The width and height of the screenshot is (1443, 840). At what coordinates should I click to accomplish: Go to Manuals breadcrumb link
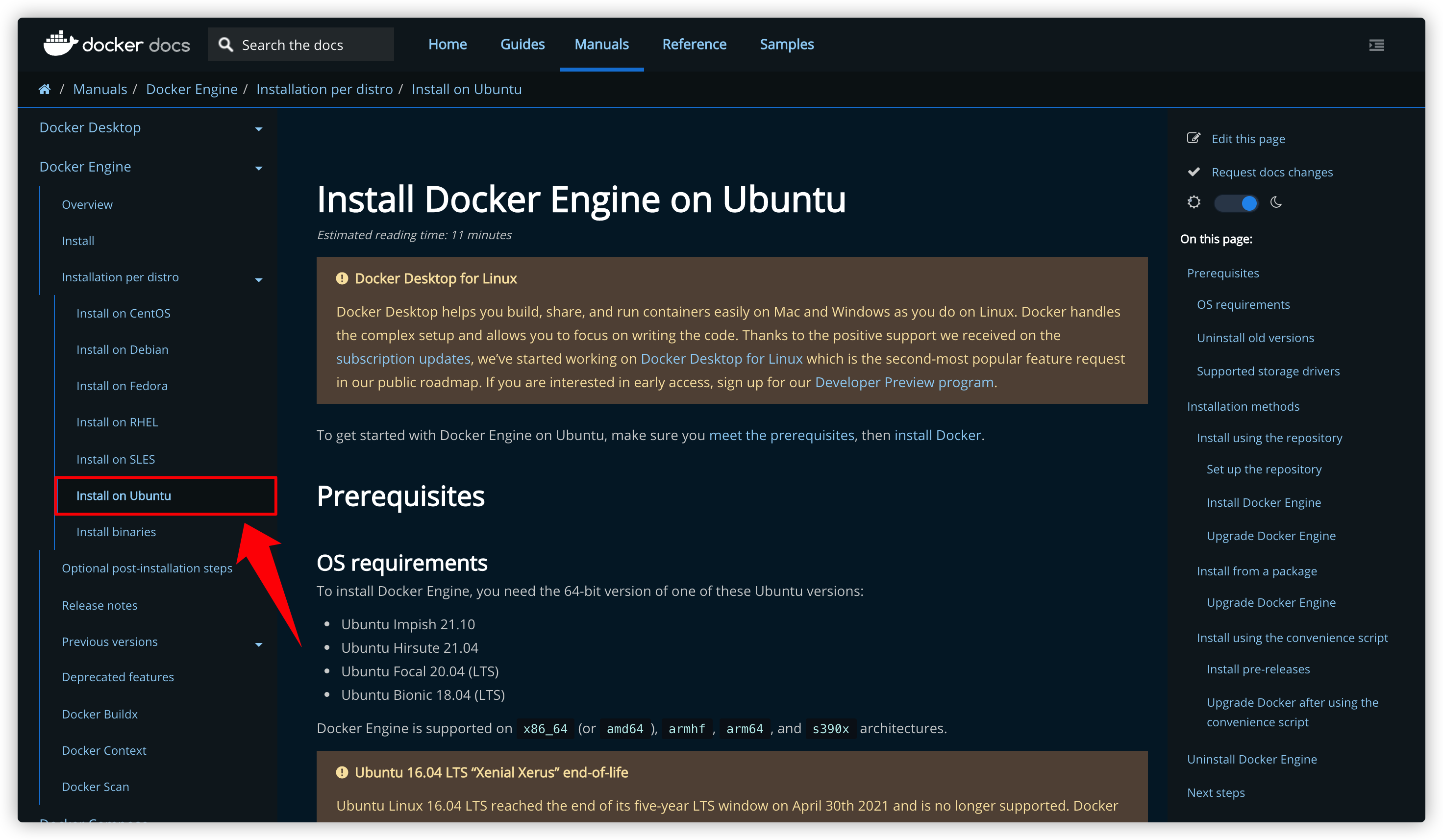point(100,89)
